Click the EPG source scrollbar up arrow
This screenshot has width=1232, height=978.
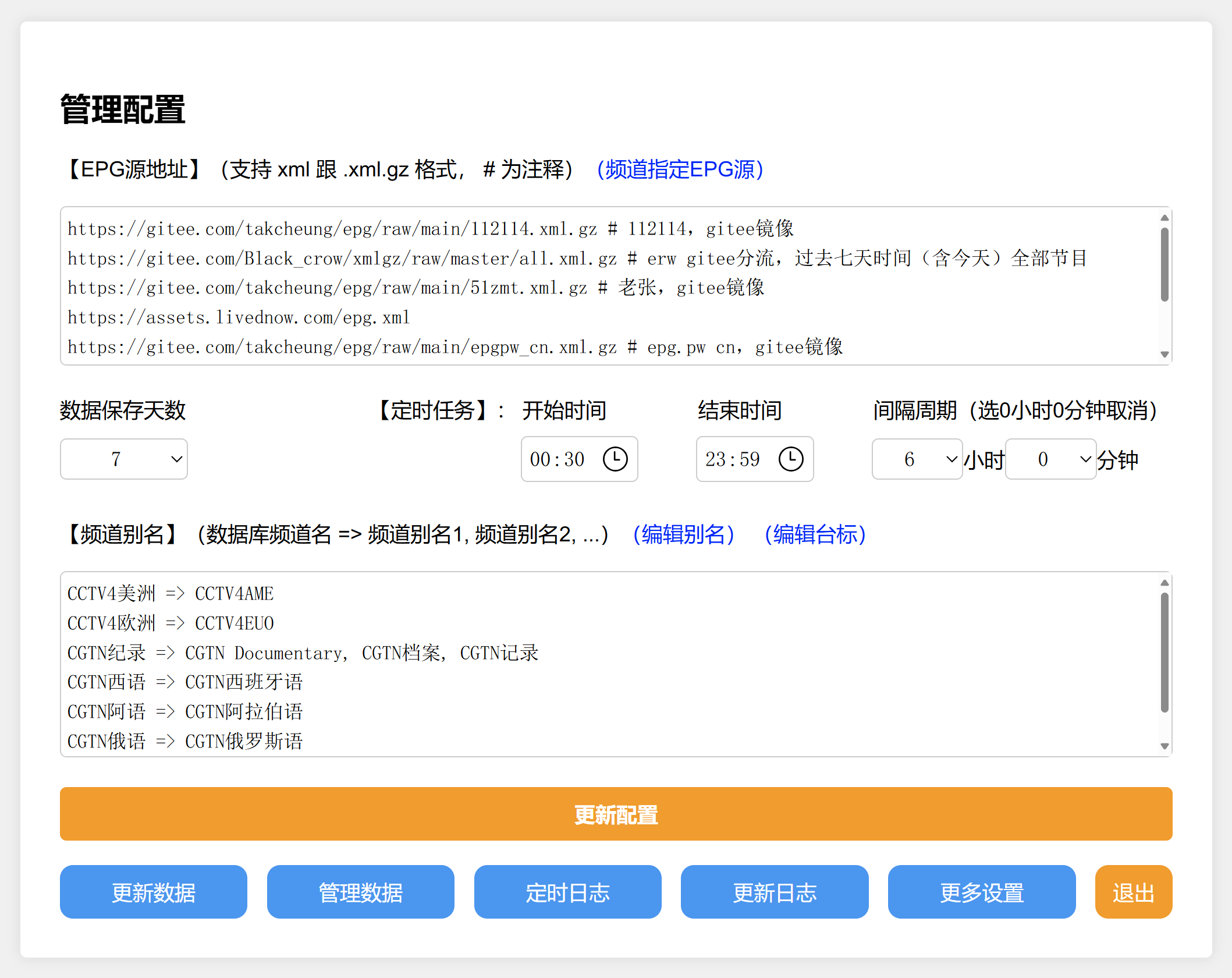(x=1164, y=218)
